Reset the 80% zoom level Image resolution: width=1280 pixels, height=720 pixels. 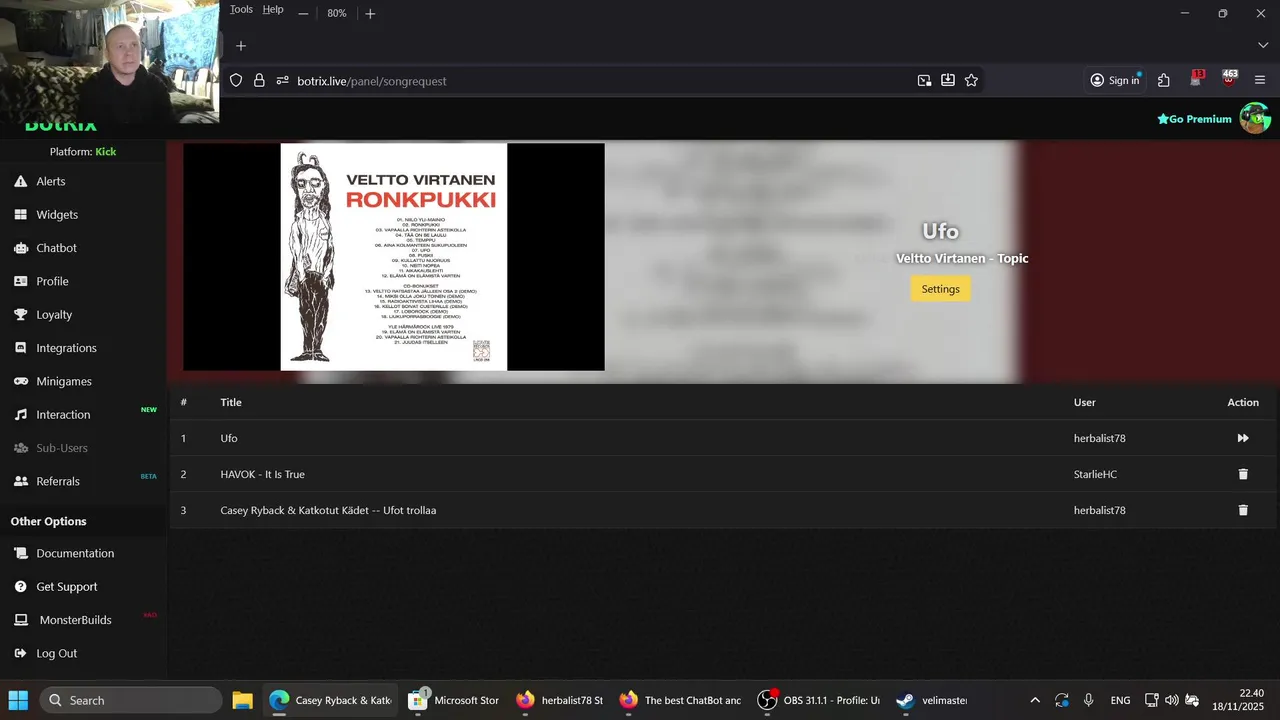(x=337, y=13)
